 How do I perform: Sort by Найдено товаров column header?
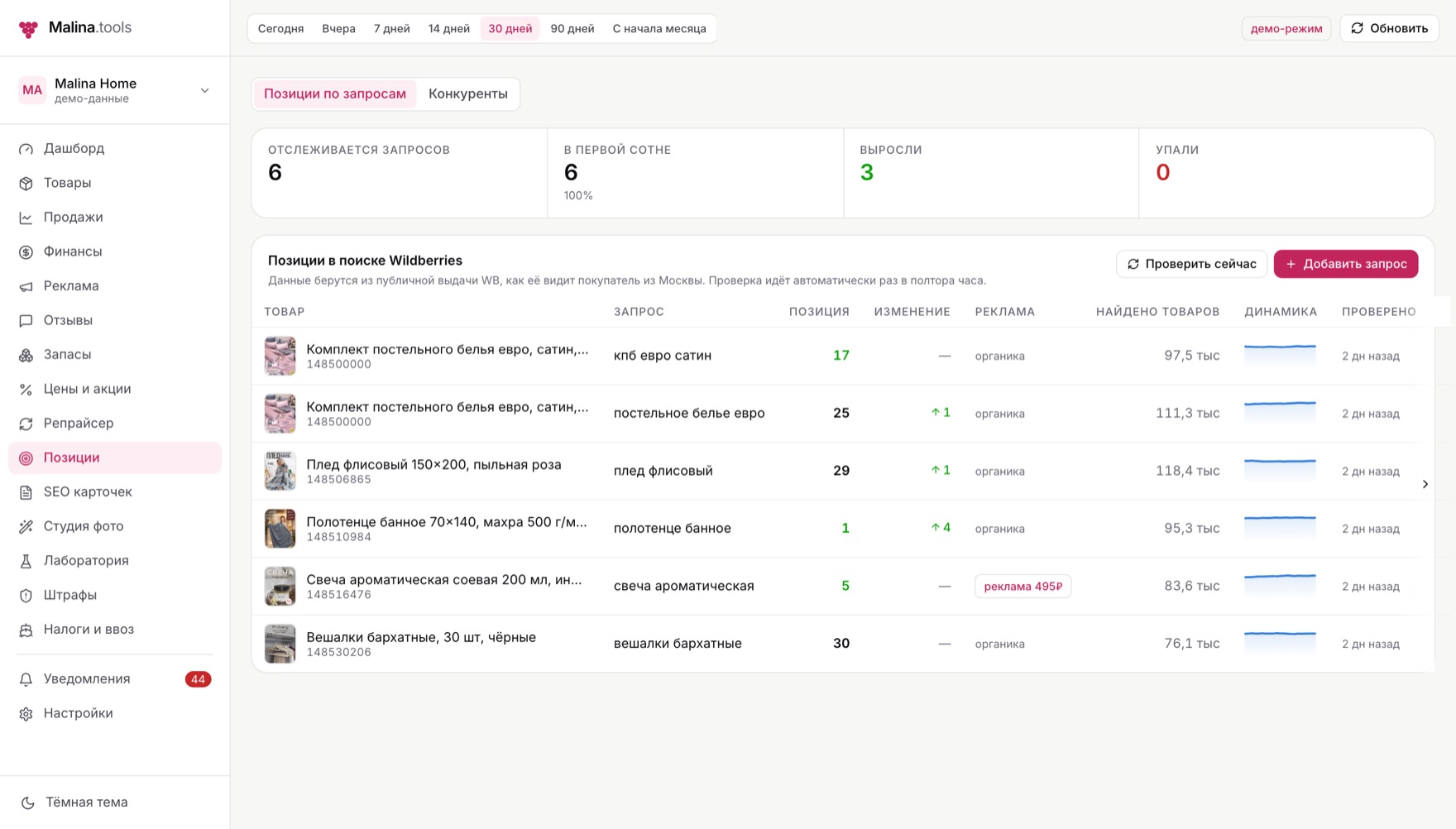tap(1157, 312)
